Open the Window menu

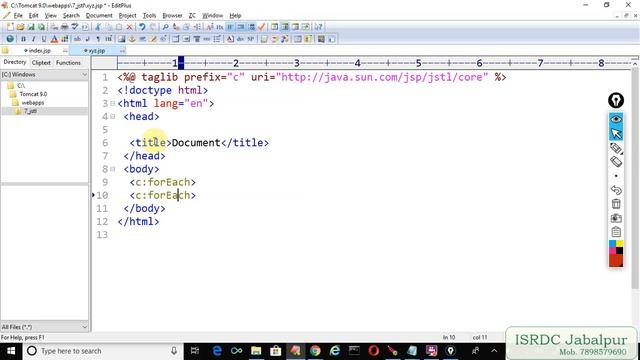pos(212,16)
